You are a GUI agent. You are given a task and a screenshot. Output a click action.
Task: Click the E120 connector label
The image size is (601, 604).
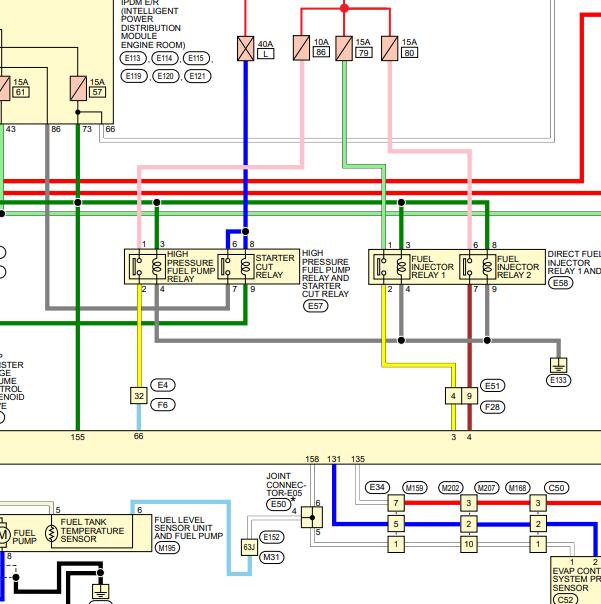(x=166, y=76)
